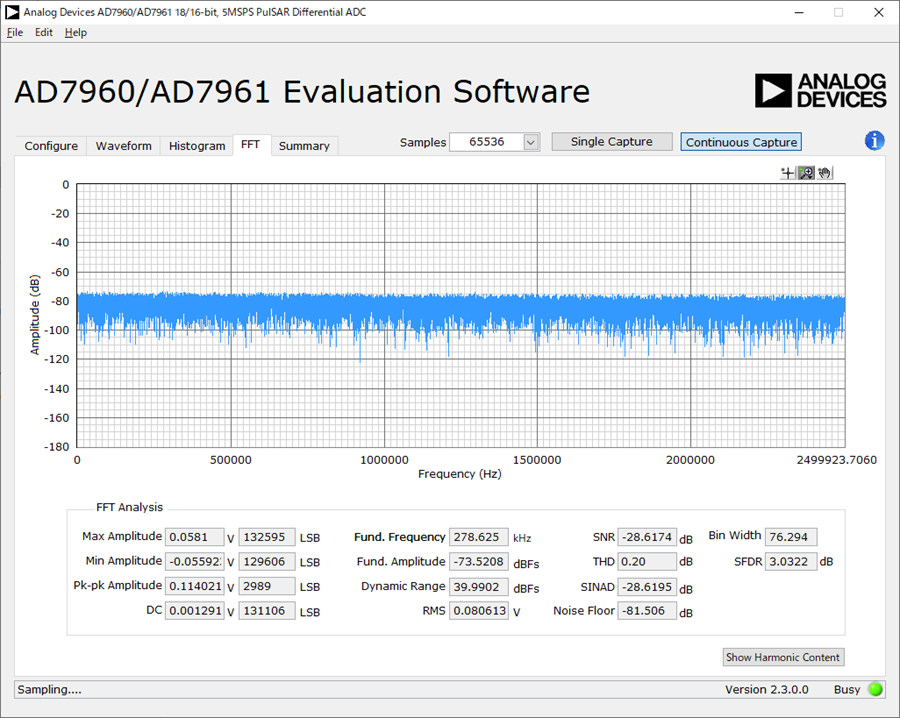Image resolution: width=900 pixels, height=718 pixels.
Task: Click the x-axis maximum label 2499923.7060
Action: (x=836, y=460)
